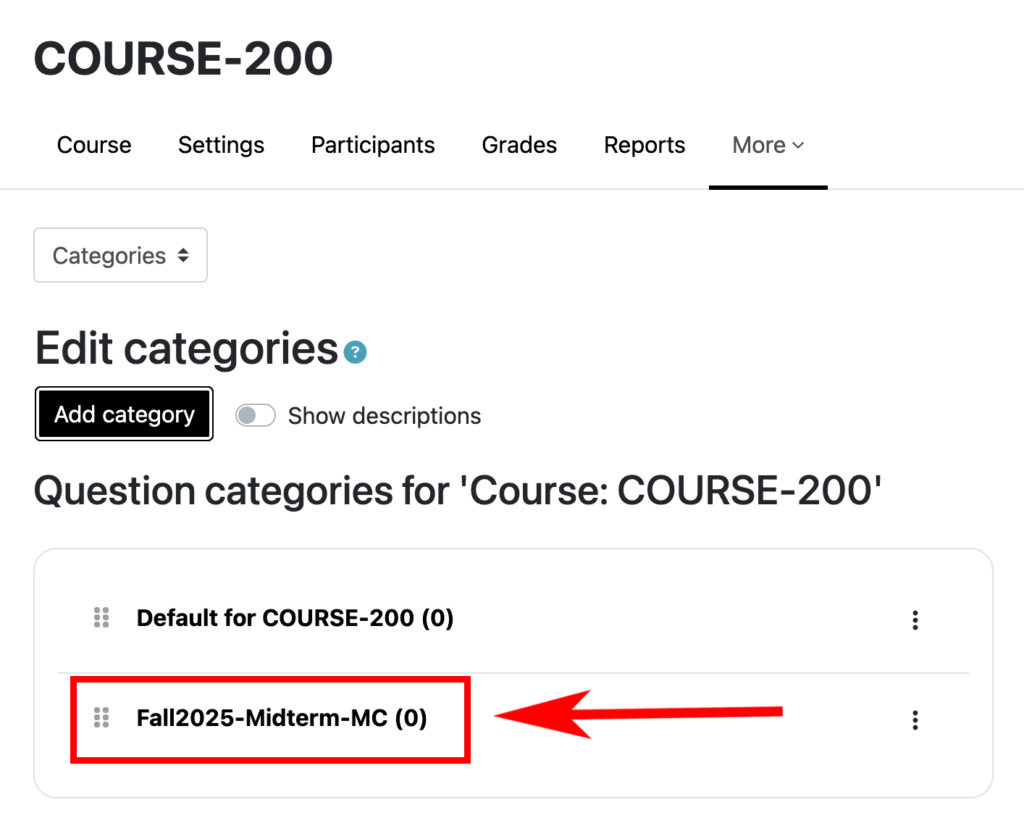Open the three-dot menu for Fall2025-Midterm-MC

(914, 720)
